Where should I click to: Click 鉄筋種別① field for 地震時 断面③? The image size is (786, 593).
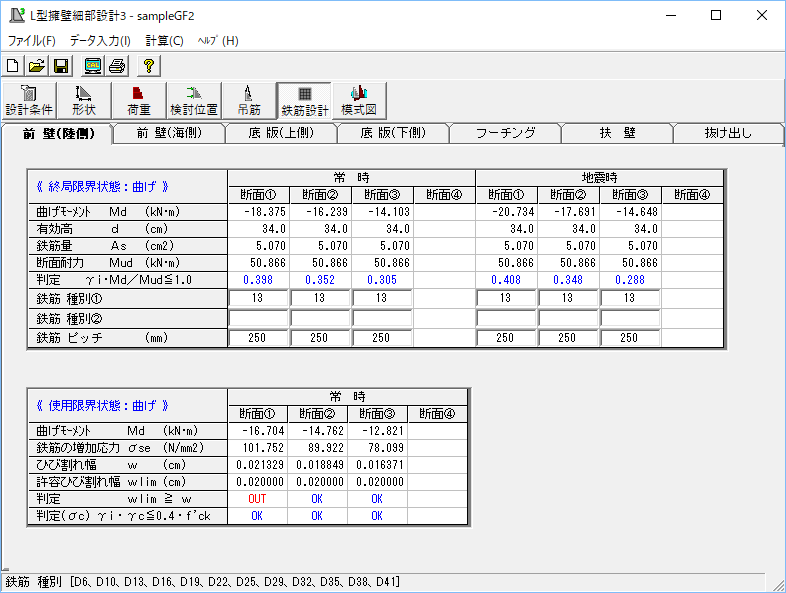pos(630,298)
